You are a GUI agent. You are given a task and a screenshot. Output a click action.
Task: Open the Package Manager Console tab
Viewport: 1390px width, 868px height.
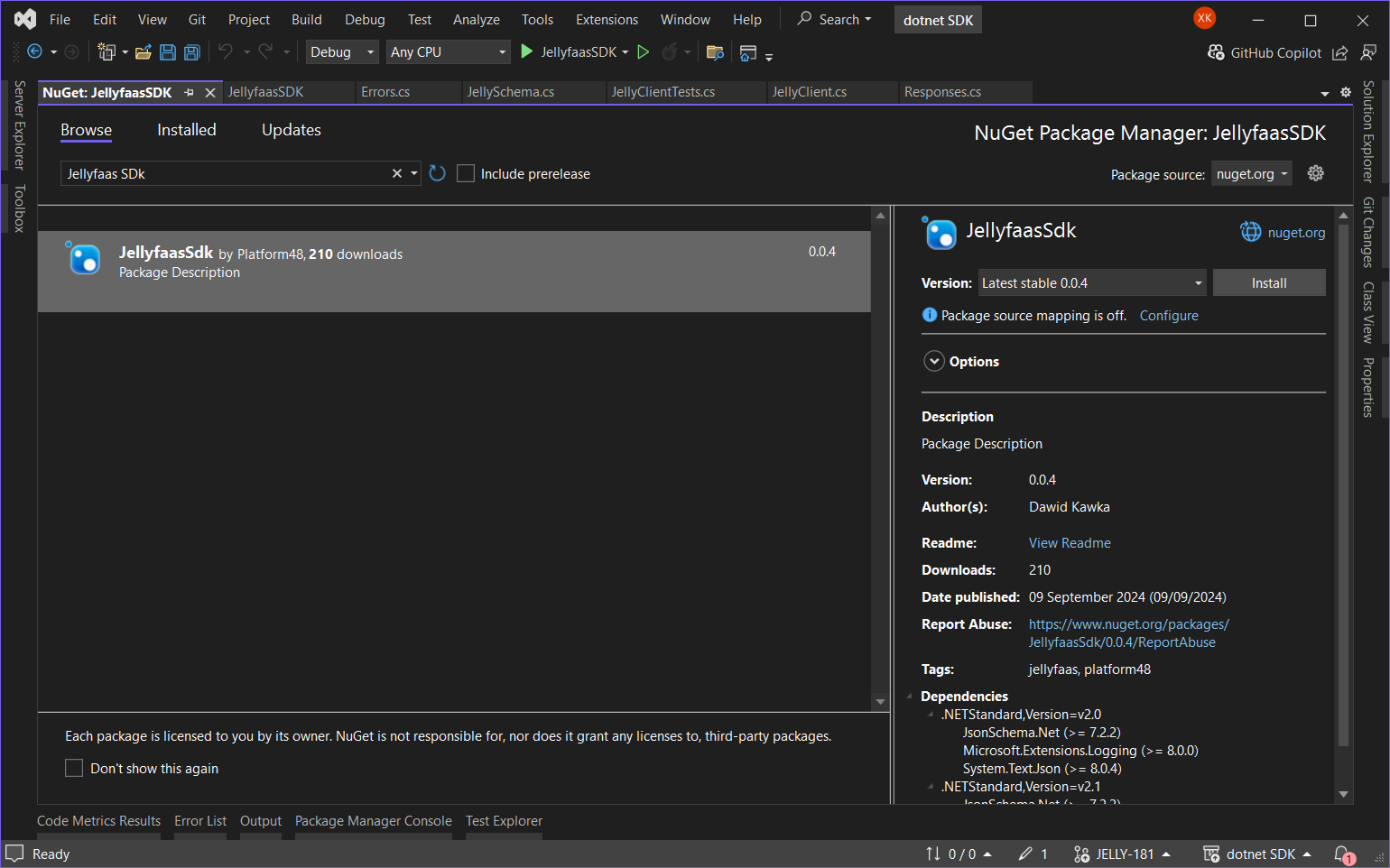(x=374, y=821)
